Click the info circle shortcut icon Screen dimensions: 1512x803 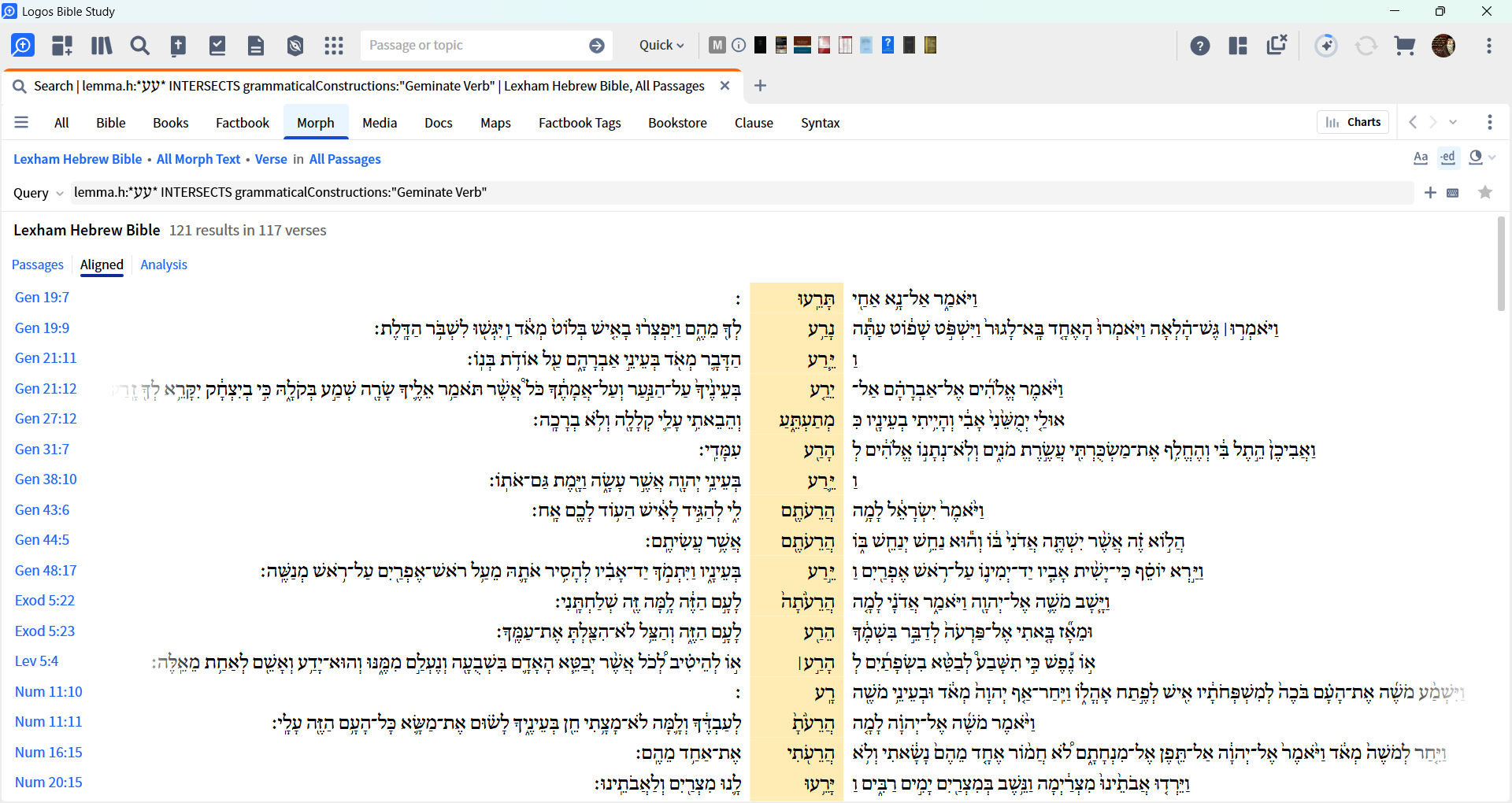point(739,45)
